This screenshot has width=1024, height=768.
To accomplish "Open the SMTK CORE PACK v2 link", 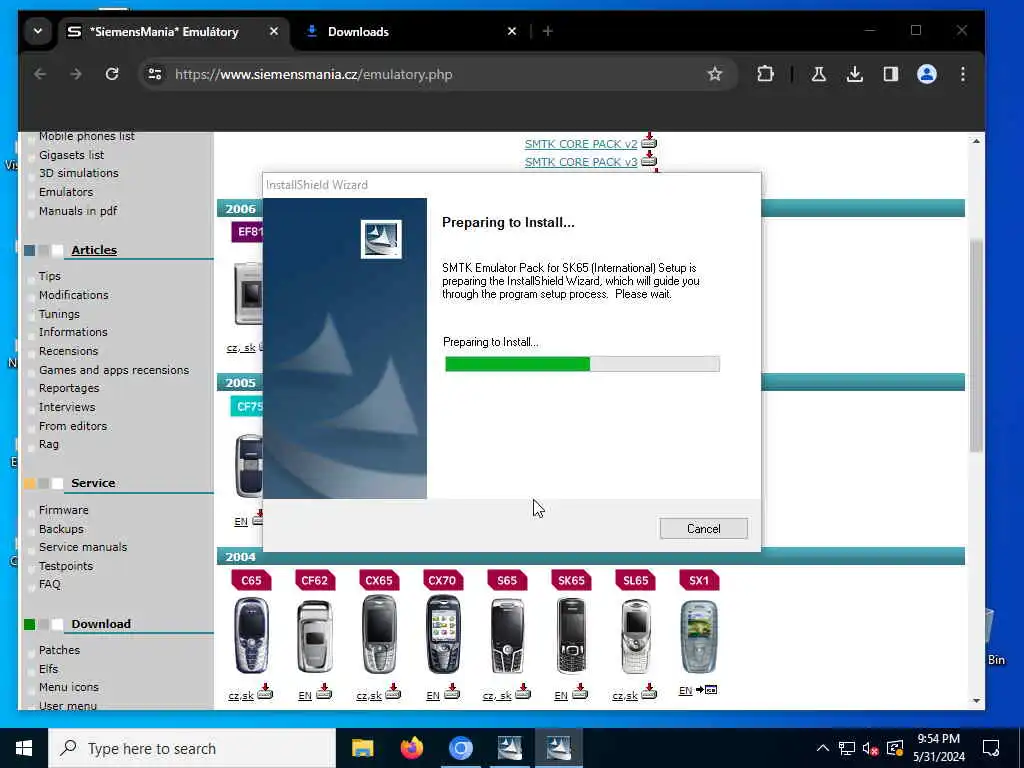I will pyautogui.click(x=581, y=144).
